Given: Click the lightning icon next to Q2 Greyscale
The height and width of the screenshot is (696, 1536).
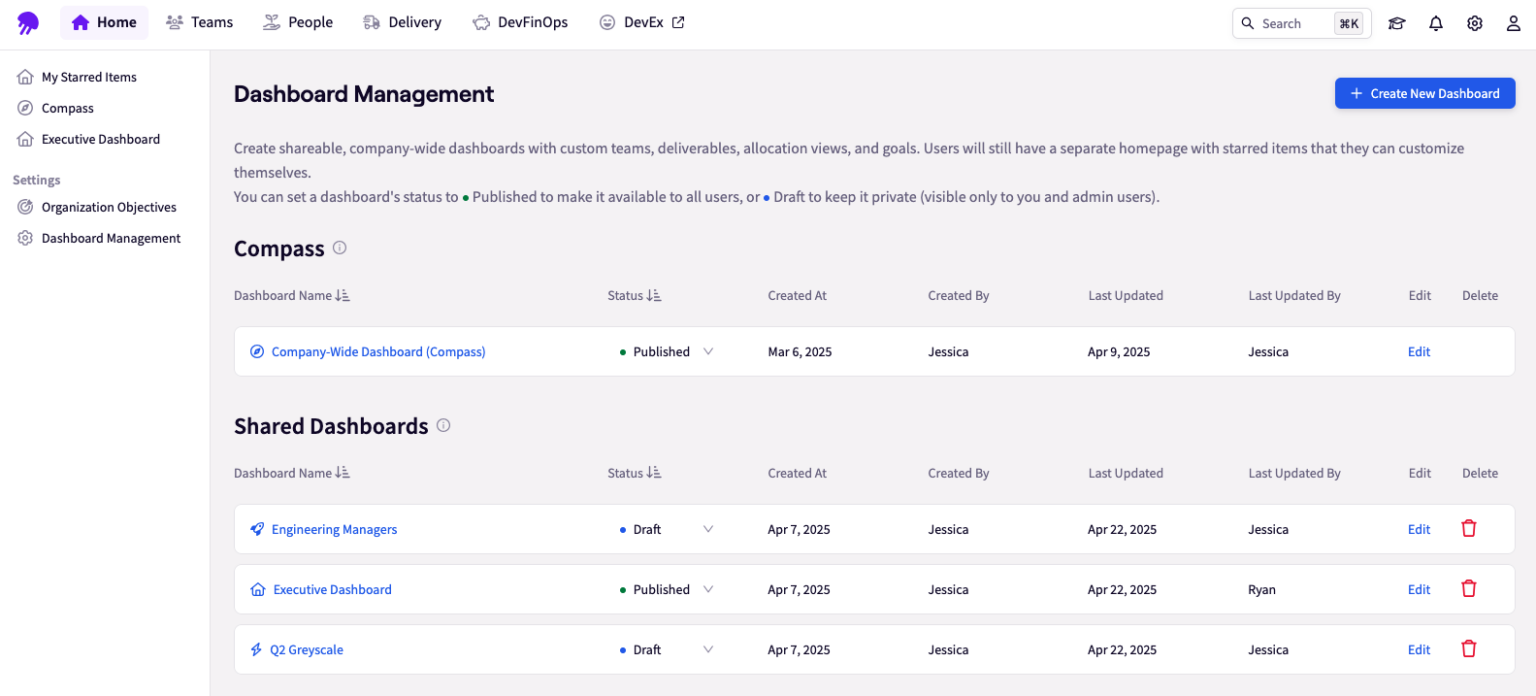Looking at the screenshot, I should point(258,649).
